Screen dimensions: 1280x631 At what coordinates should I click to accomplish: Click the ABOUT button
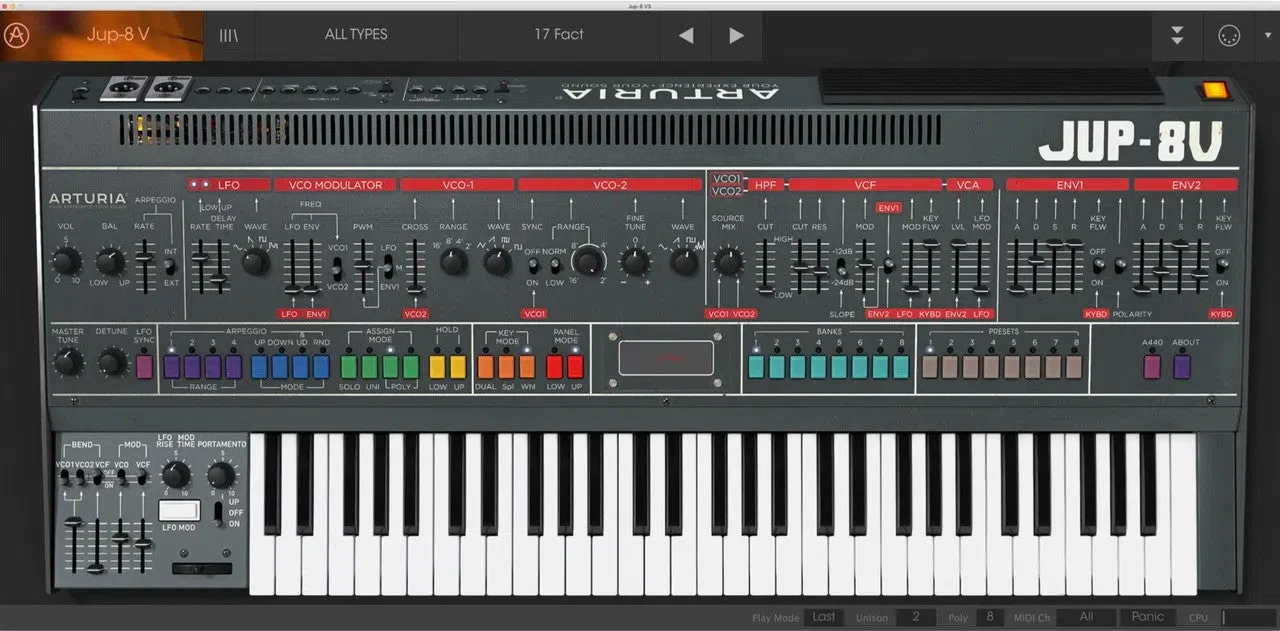click(1182, 367)
